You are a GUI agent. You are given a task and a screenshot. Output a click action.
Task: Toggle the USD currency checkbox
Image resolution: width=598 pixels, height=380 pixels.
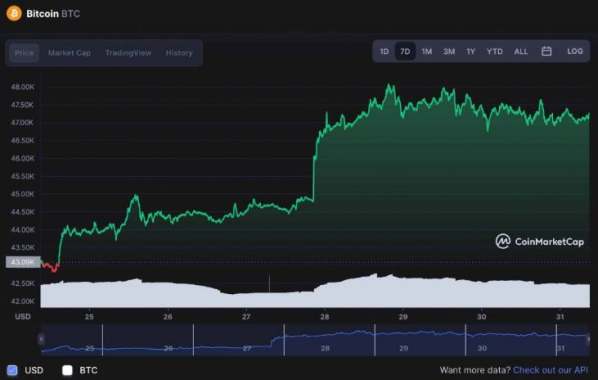[x=12, y=370]
